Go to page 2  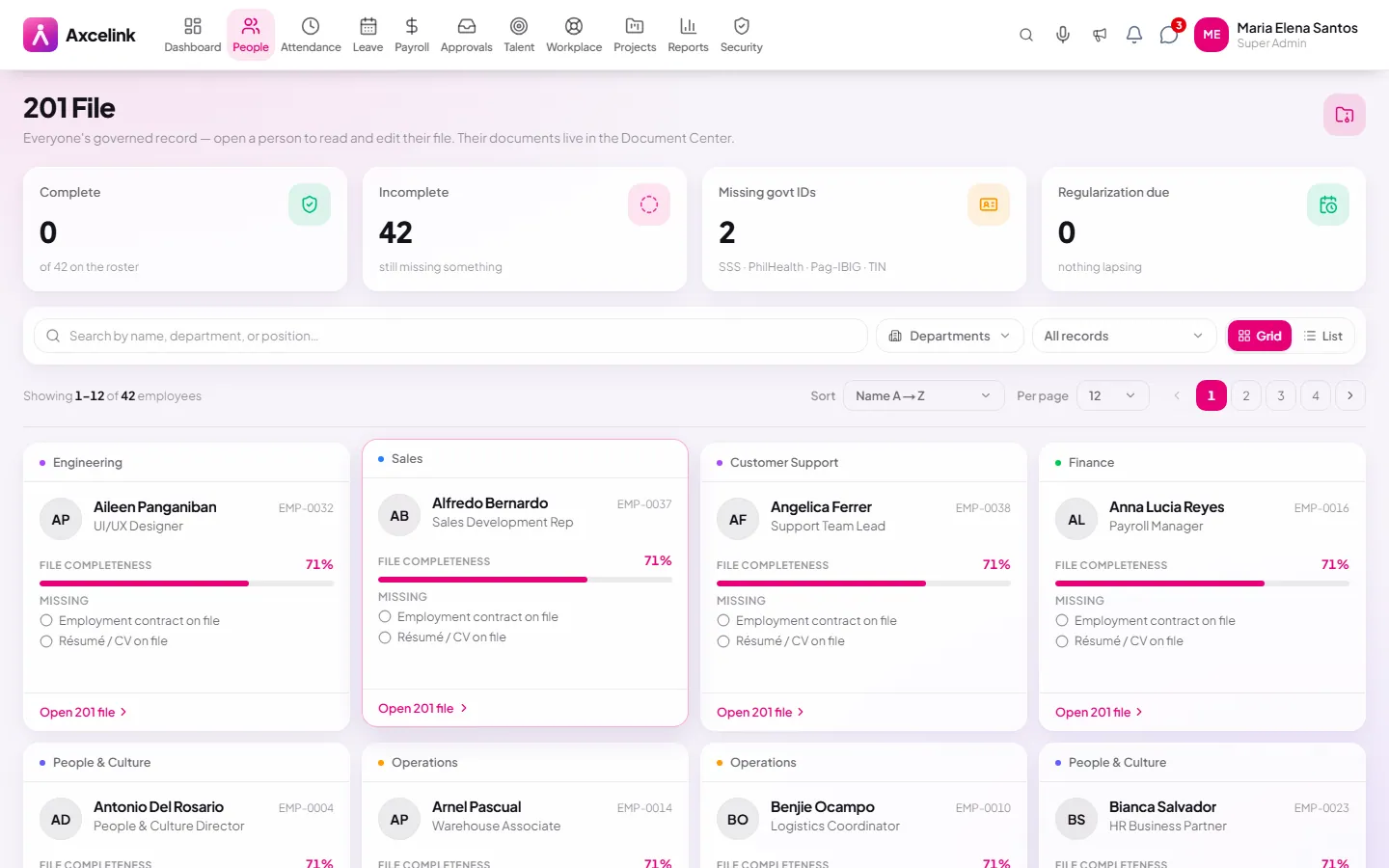1246,395
